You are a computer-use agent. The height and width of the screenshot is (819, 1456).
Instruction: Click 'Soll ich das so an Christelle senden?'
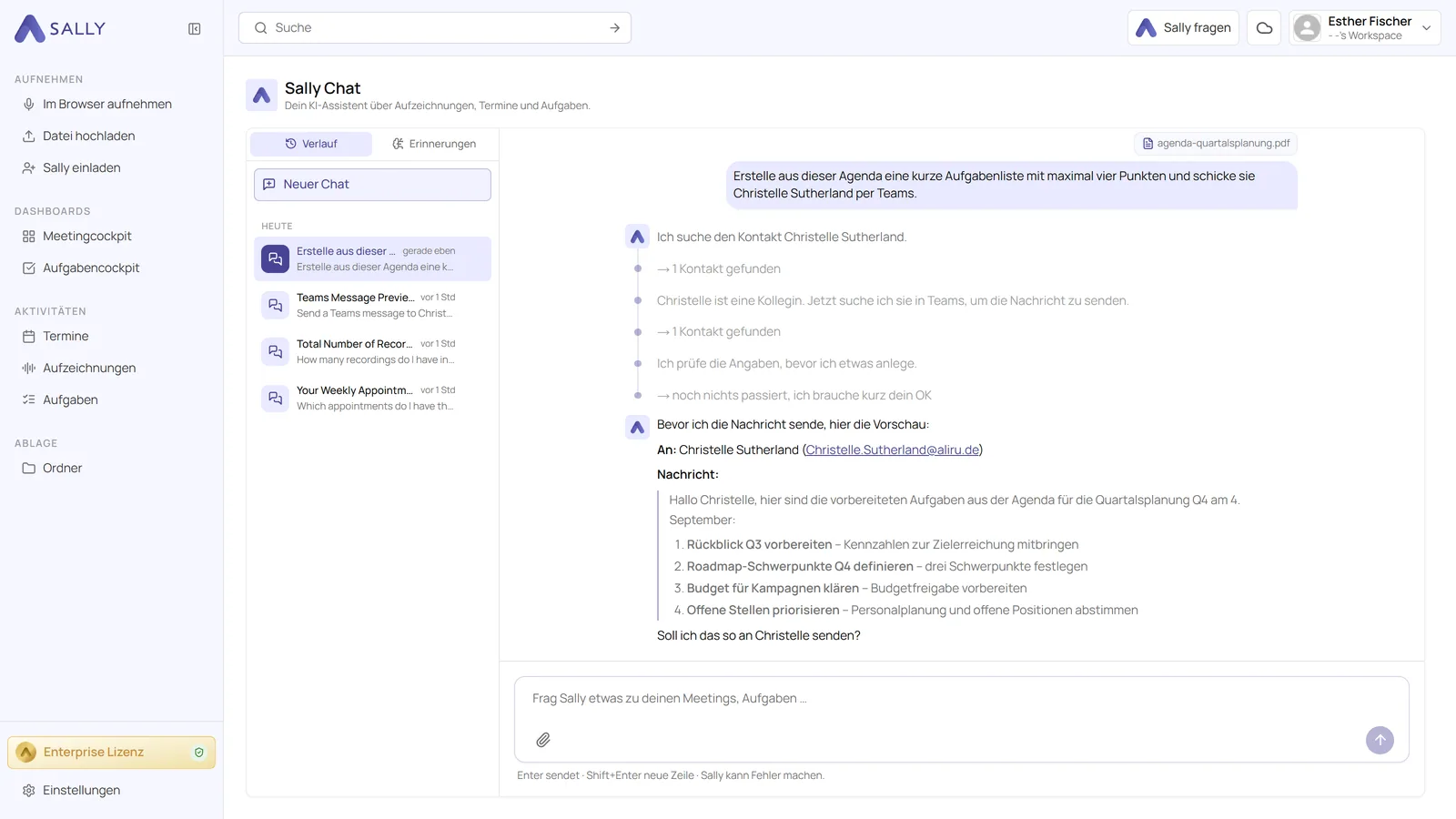[759, 636]
